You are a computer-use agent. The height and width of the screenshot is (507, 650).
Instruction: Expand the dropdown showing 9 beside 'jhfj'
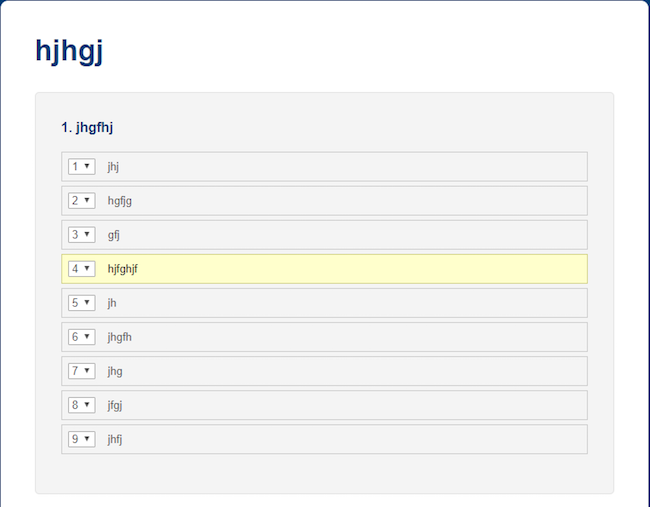point(82,439)
